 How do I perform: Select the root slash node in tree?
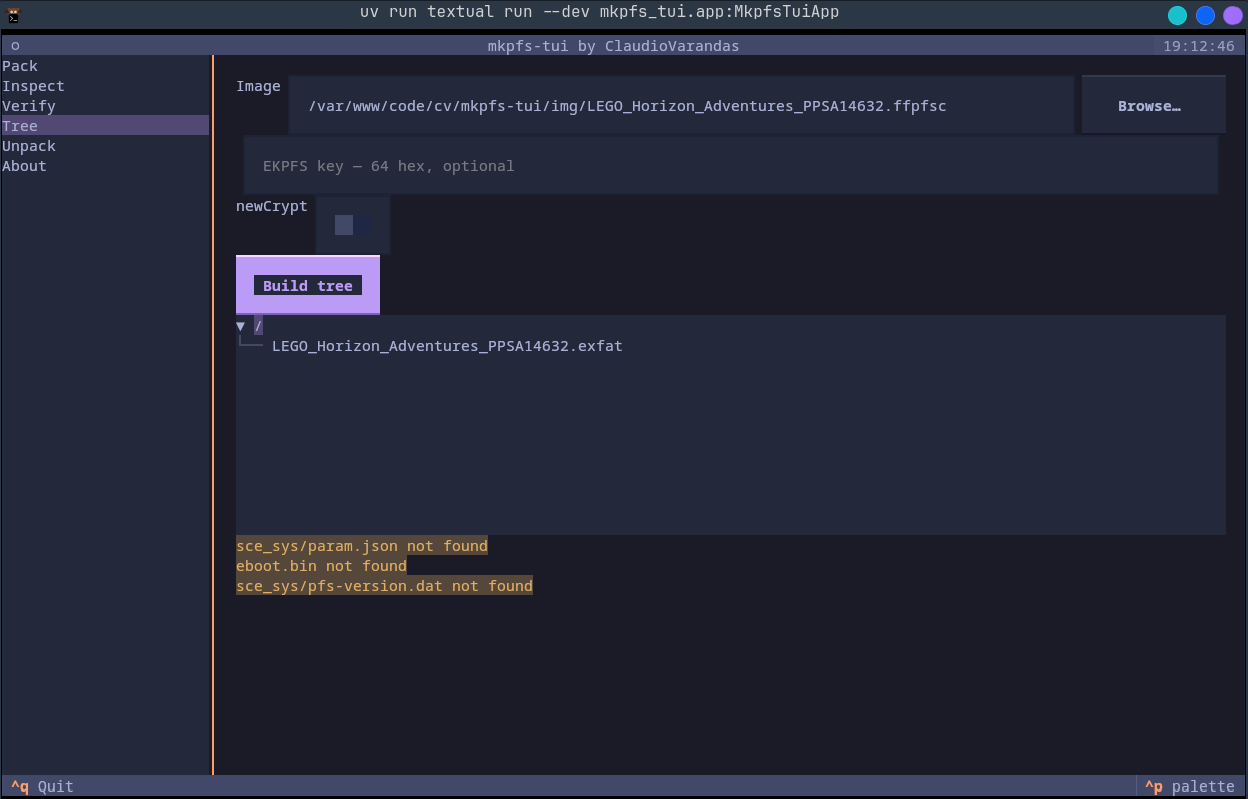(x=258, y=326)
